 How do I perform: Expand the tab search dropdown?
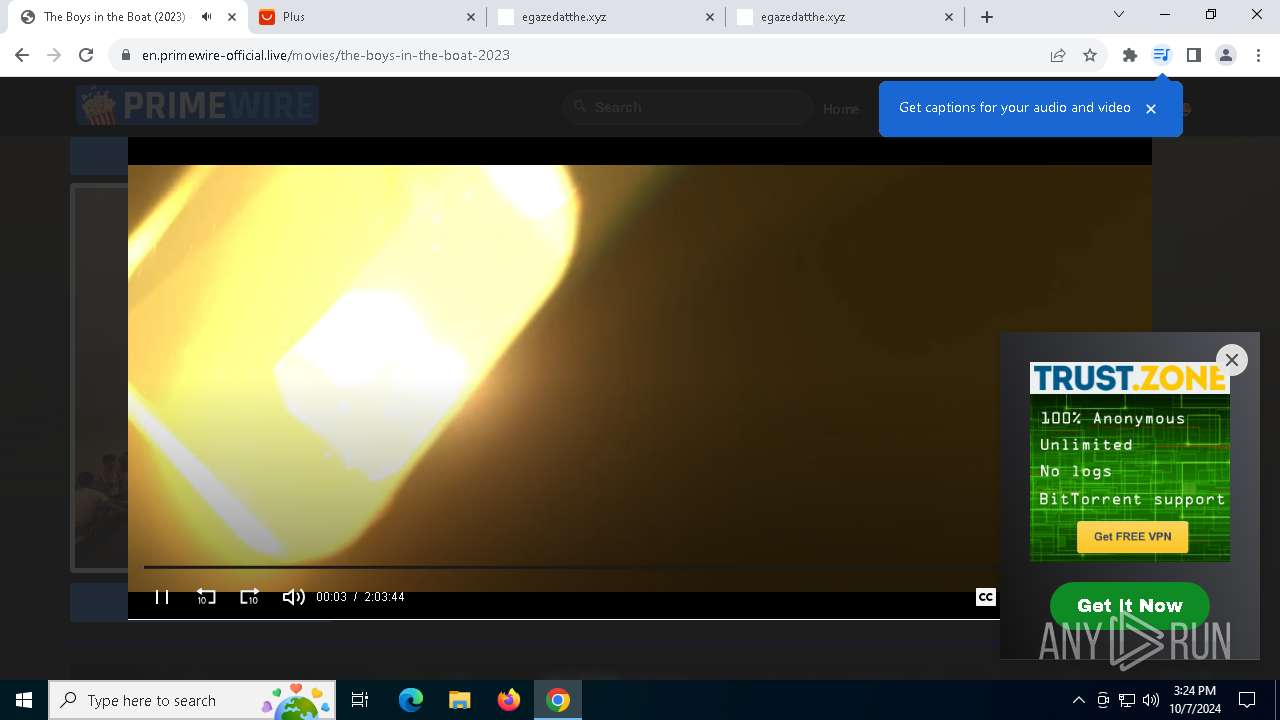click(x=1119, y=14)
